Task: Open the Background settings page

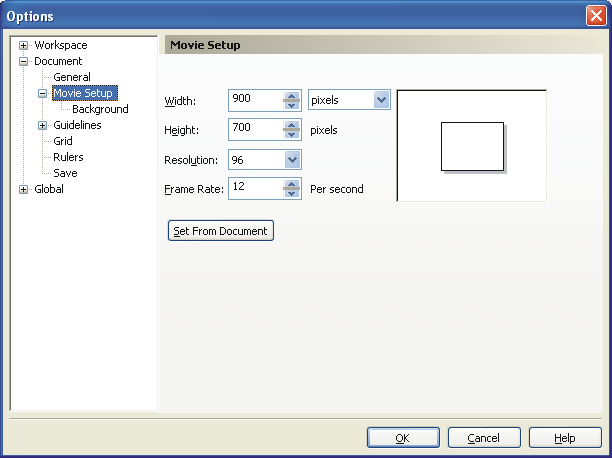Action: pos(100,109)
